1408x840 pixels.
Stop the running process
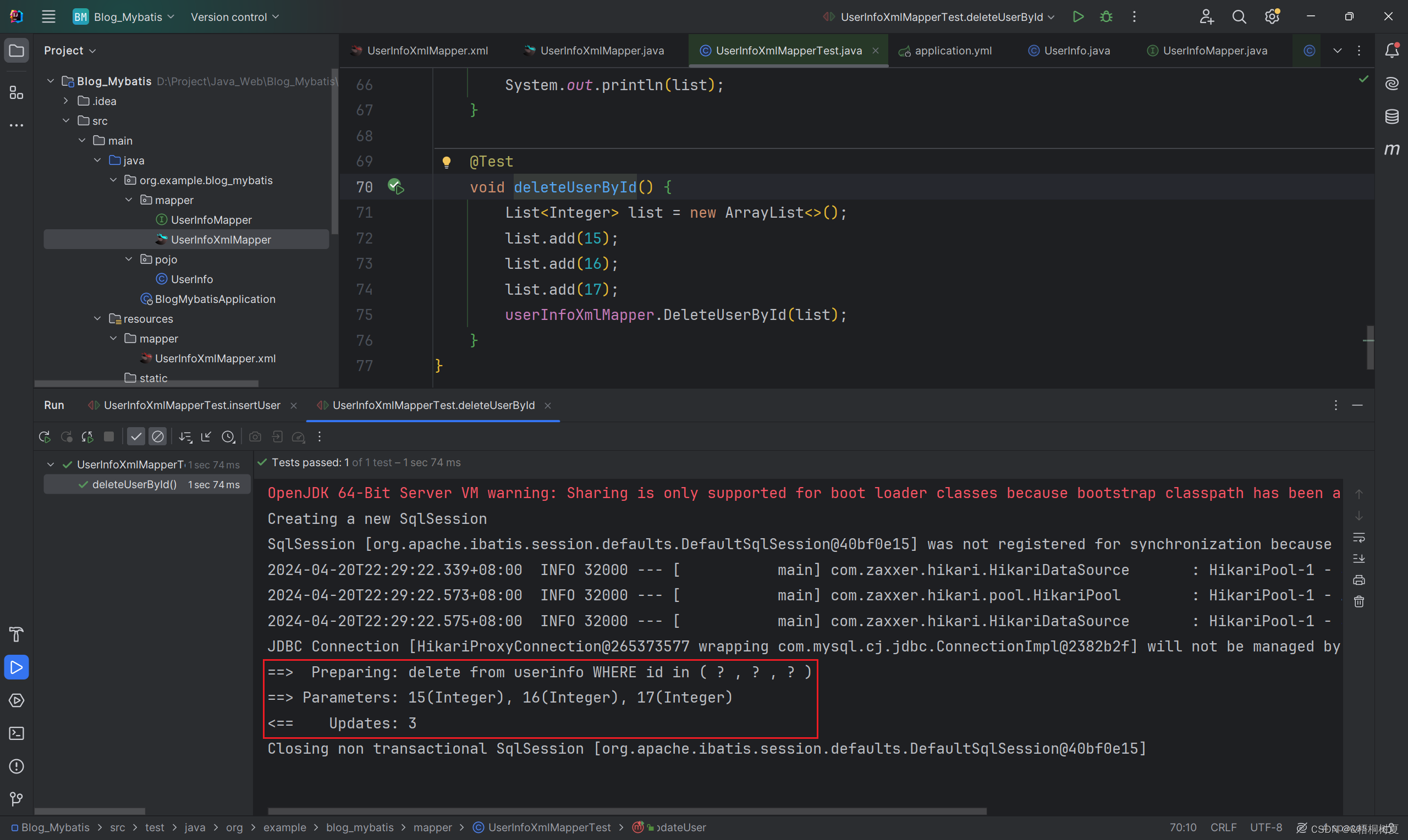[109, 436]
